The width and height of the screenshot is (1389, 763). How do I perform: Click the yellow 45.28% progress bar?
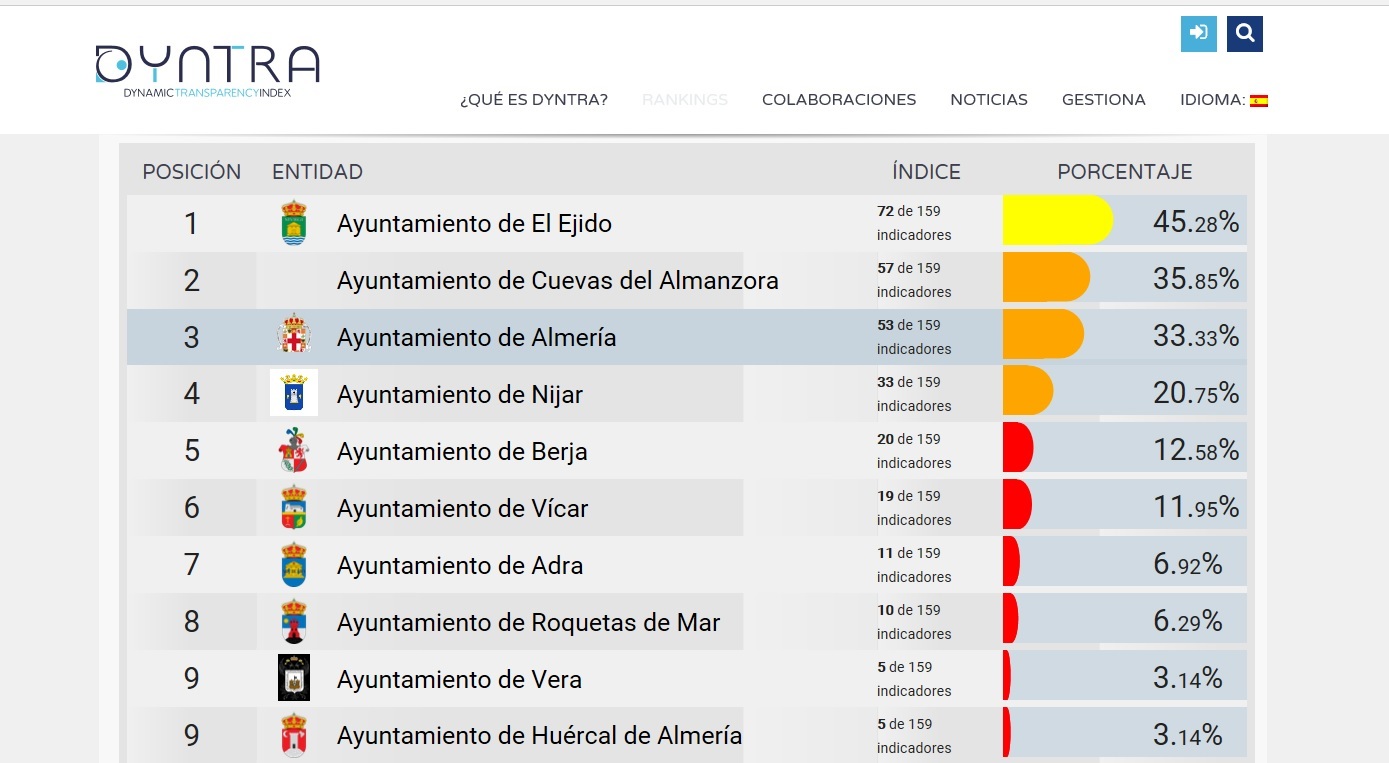1058,220
